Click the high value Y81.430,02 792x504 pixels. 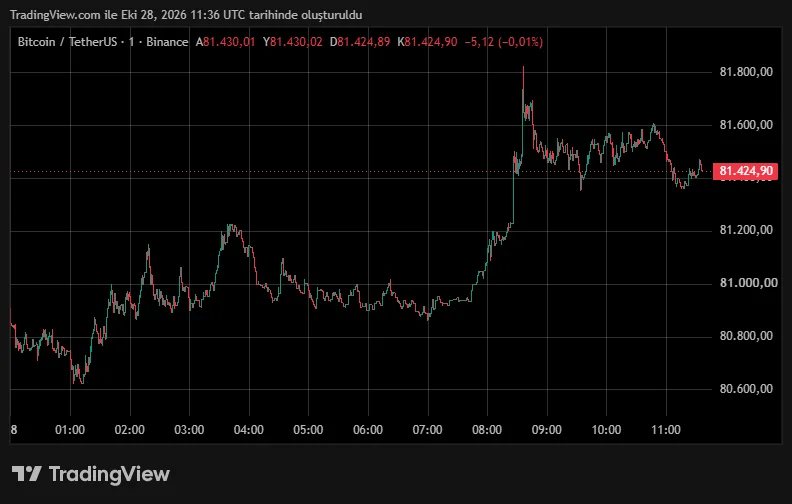(x=292, y=42)
